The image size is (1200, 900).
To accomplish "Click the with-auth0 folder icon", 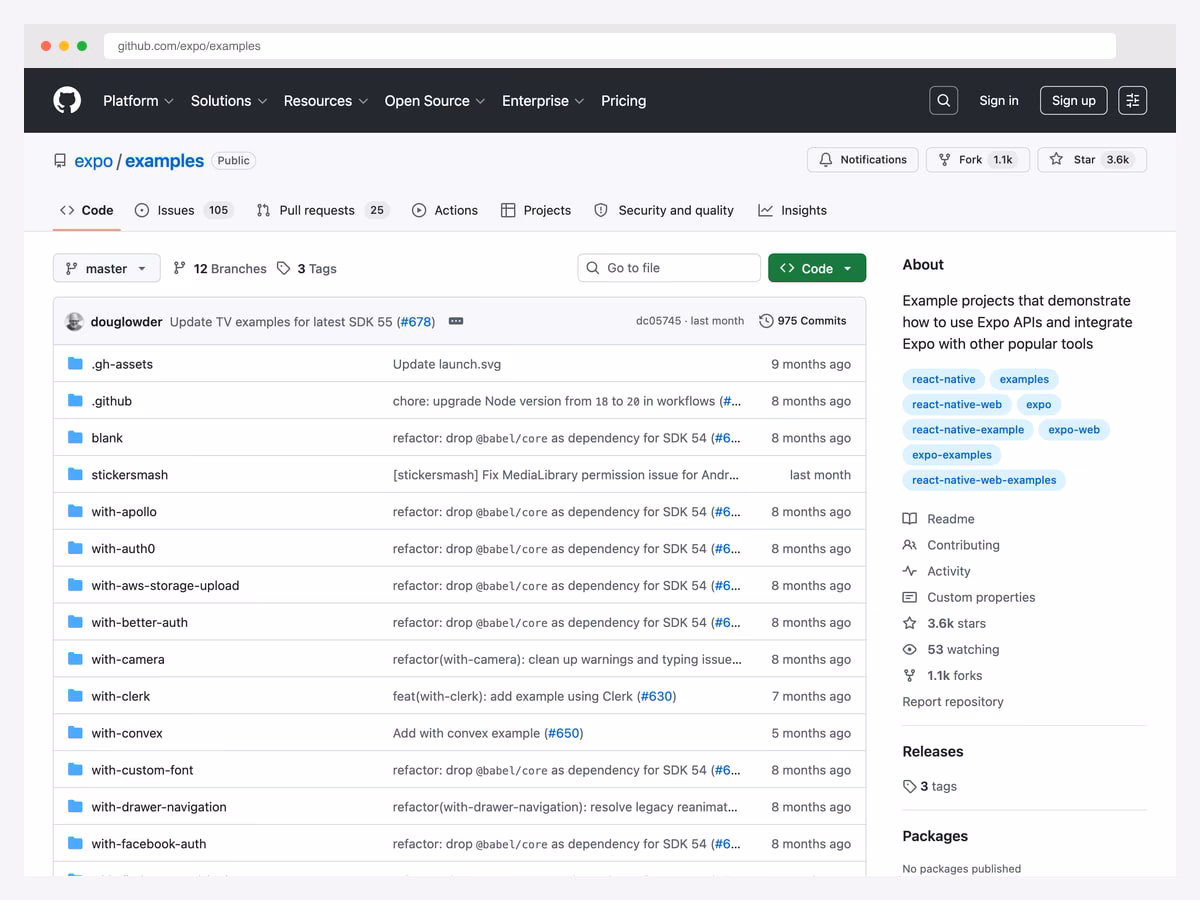I will coord(75,549).
